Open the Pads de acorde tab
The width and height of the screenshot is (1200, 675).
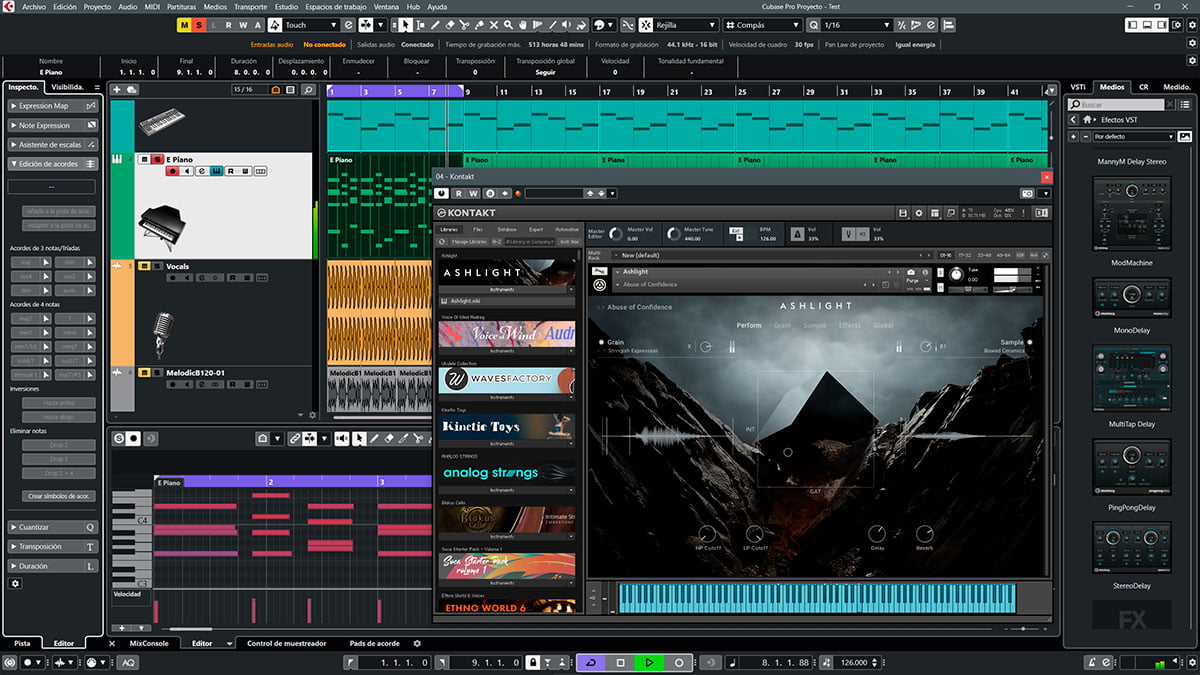coord(374,644)
